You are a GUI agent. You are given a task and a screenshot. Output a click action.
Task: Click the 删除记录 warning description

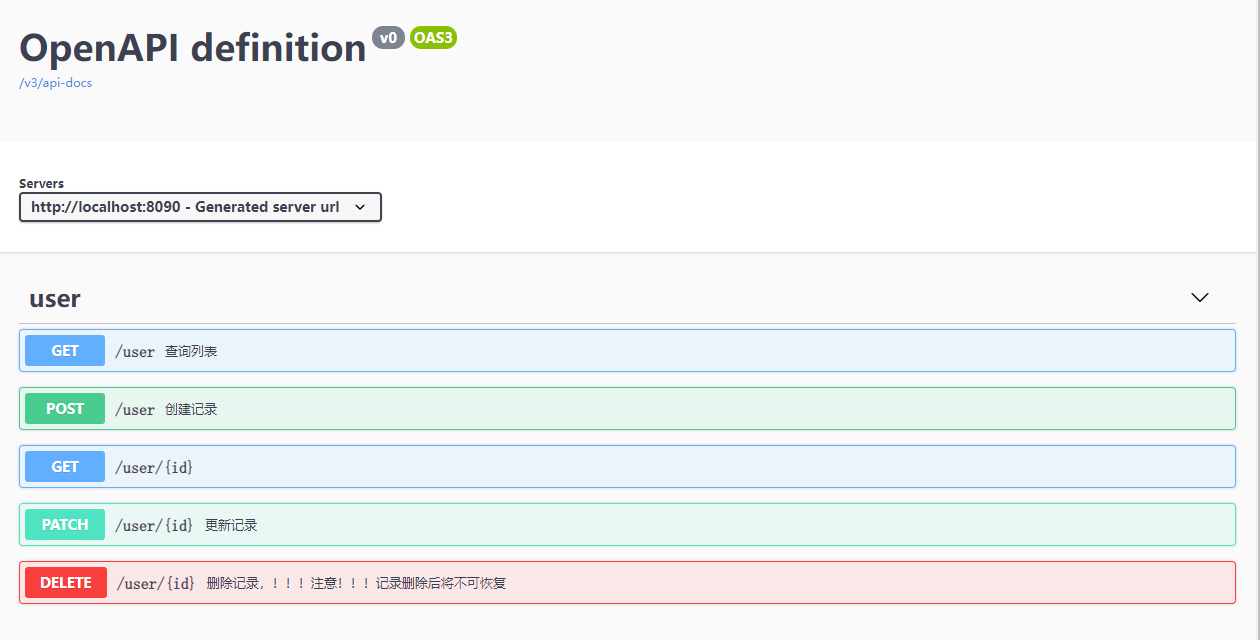357,584
